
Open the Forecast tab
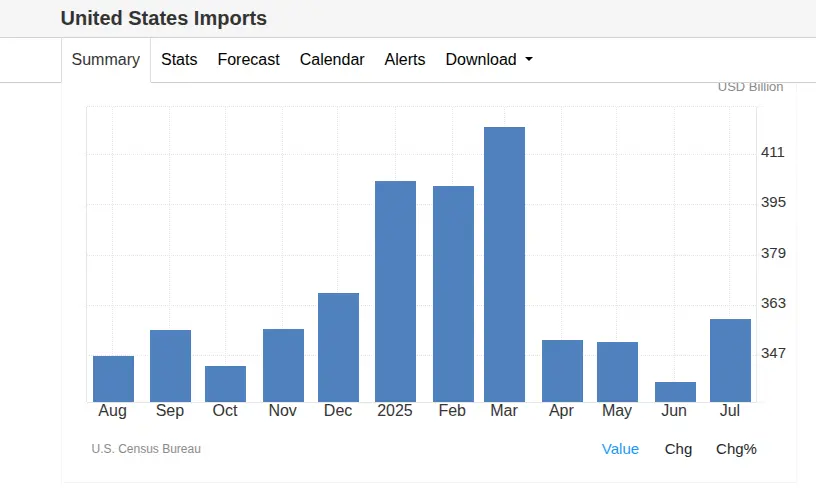click(248, 60)
